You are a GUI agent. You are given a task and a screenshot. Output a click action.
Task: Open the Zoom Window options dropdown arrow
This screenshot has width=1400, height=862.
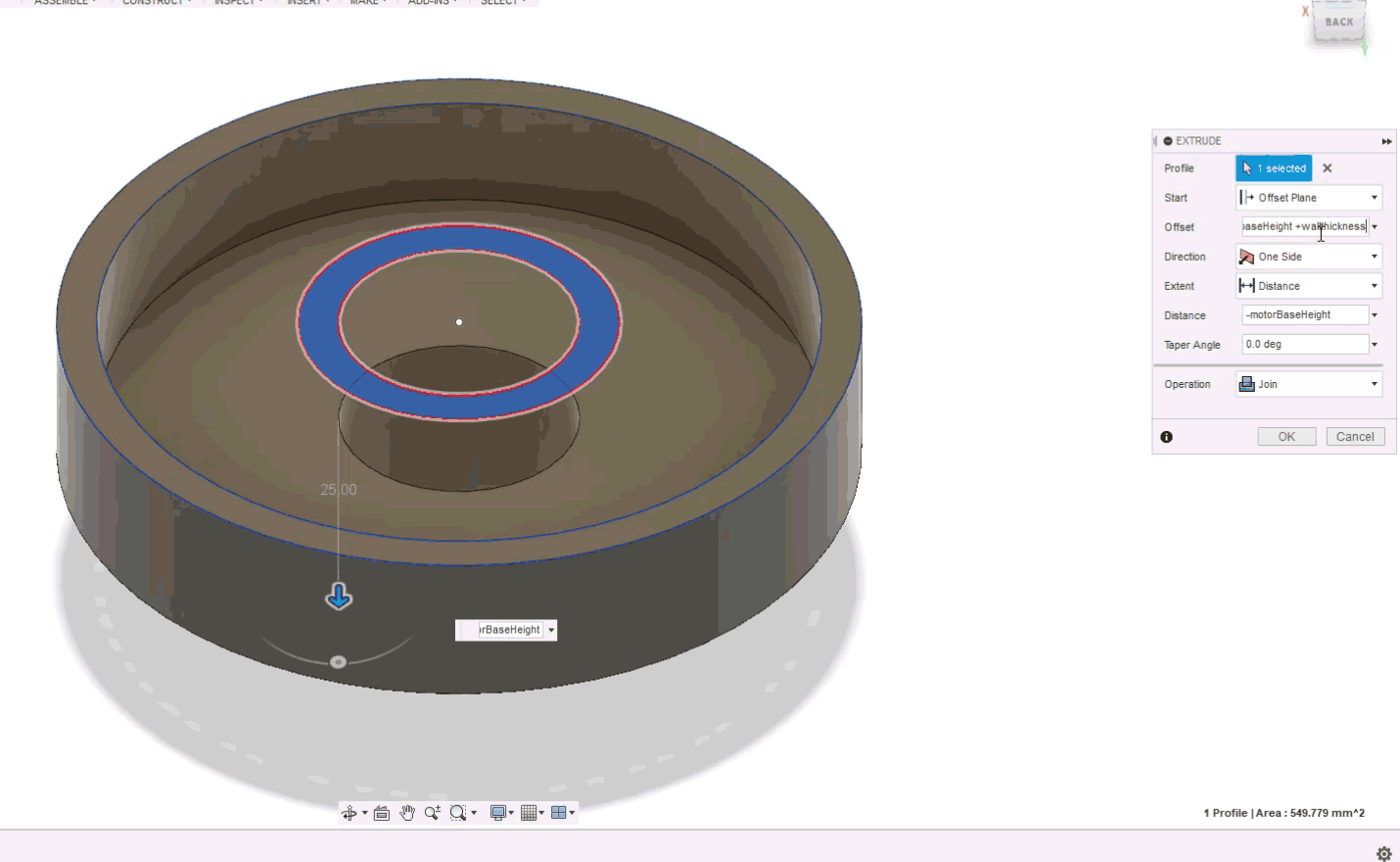pos(474,813)
